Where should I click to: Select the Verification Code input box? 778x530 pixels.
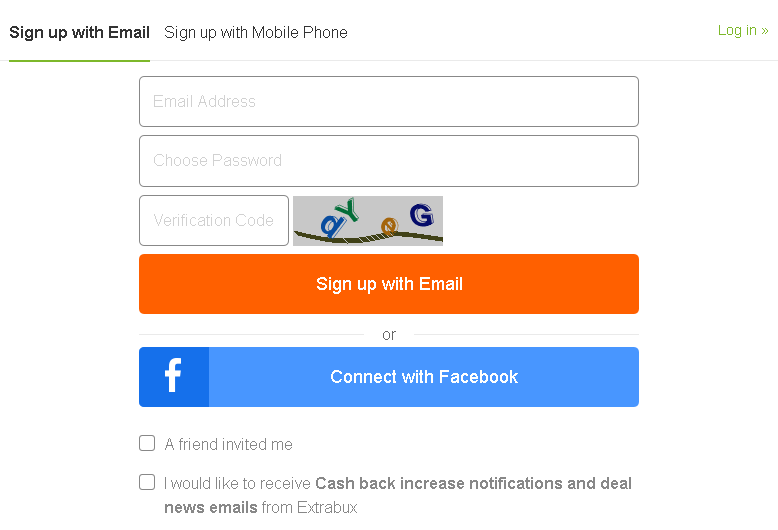[213, 220]
